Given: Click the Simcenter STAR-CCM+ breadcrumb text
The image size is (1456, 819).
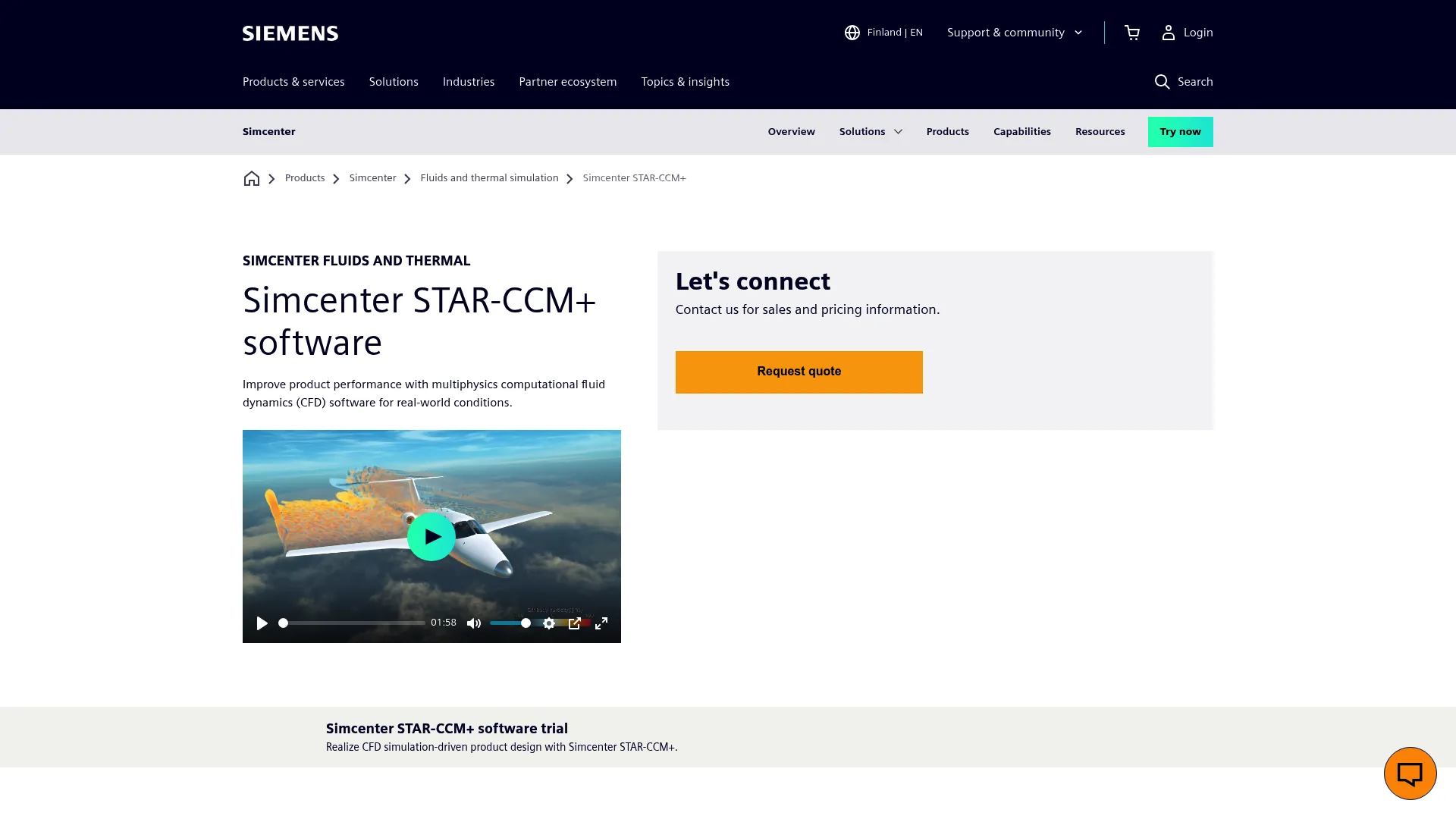Looking at the screenshot, I should pos(635,178).
